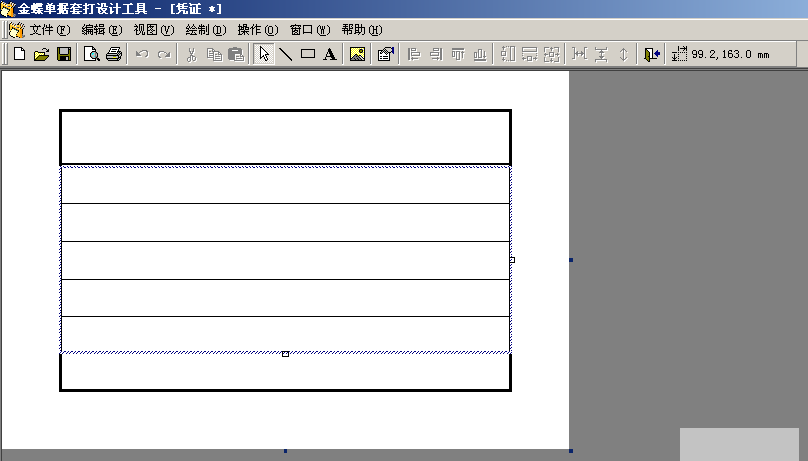Image resolution: width=808 pixels, height=461 pixels.
Task: Open the 窗口 (Window) menu
Action: [x=309, y=30]
